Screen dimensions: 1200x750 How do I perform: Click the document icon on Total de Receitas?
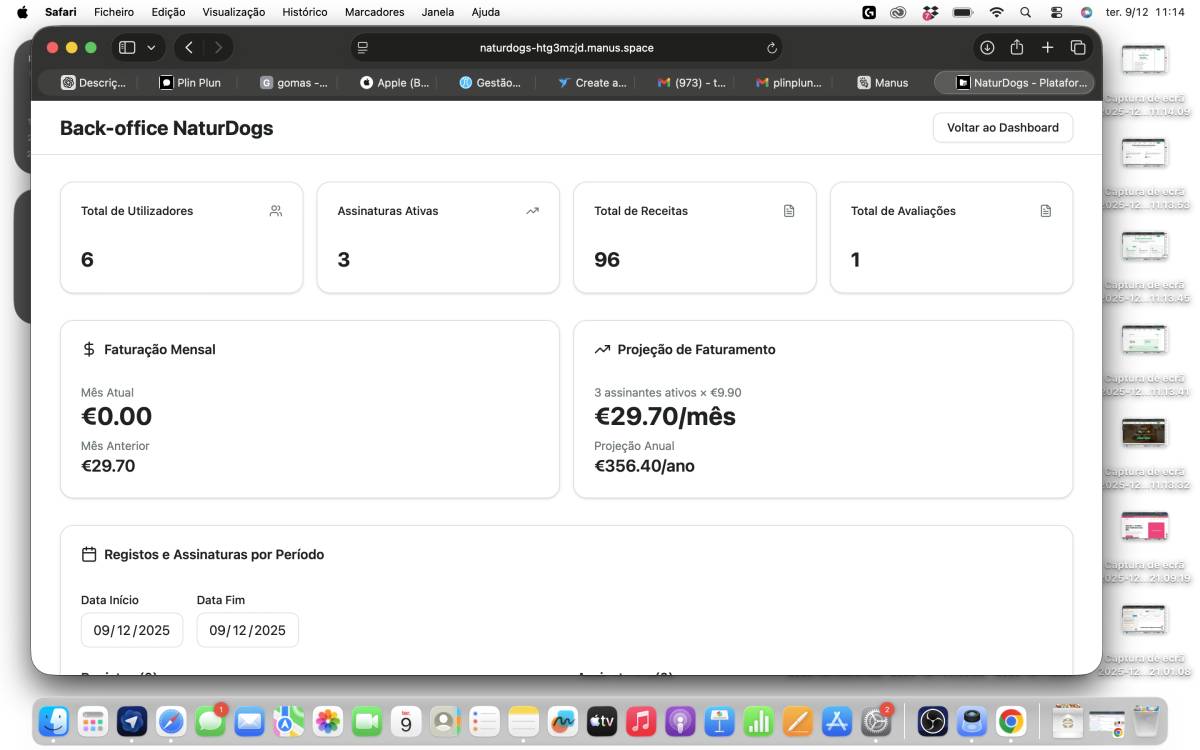pos(789,211)
